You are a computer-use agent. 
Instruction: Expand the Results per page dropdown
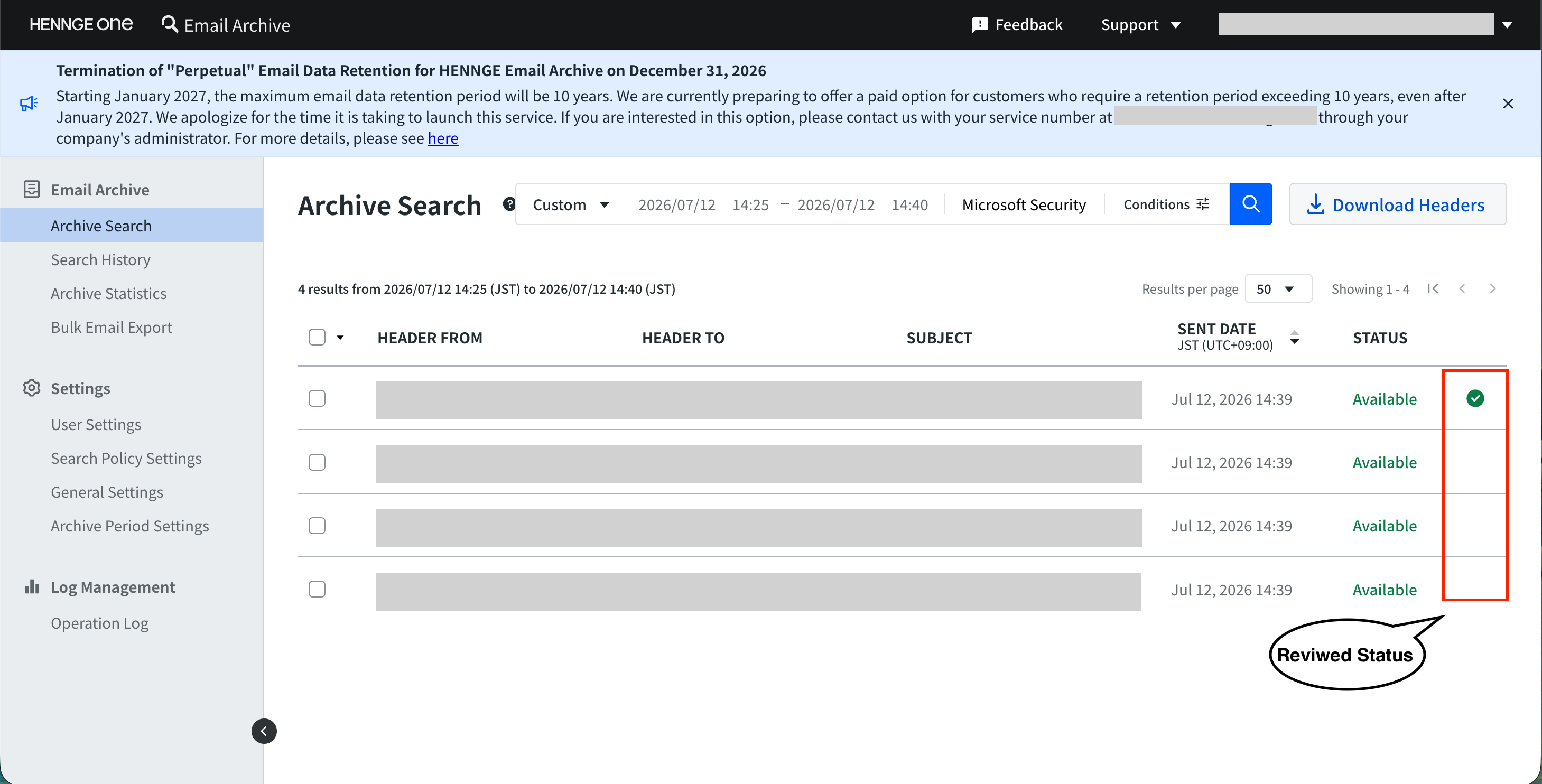coord(1278,289)
